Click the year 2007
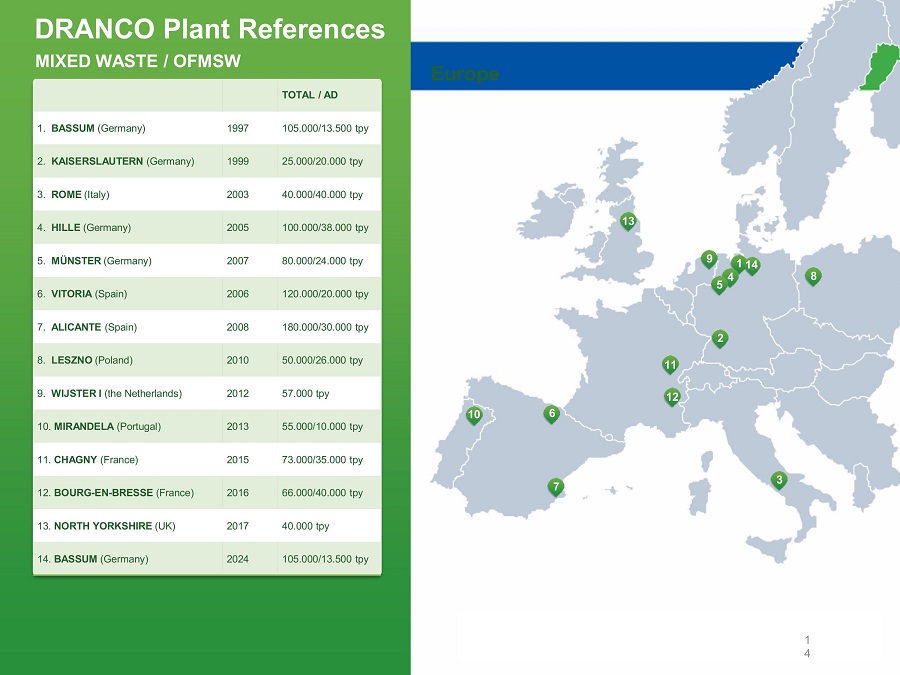Image resolution: width=900 pixels, height=675 pixels. tap(238, 261)
